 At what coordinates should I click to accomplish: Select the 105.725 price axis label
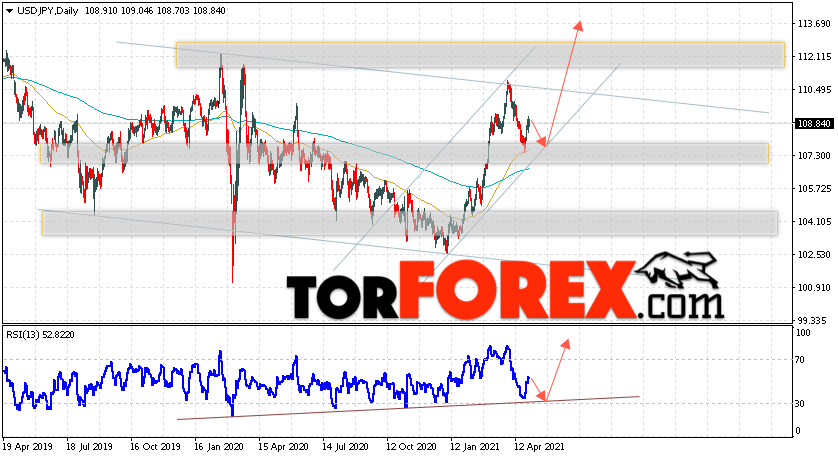pos(814,189)
